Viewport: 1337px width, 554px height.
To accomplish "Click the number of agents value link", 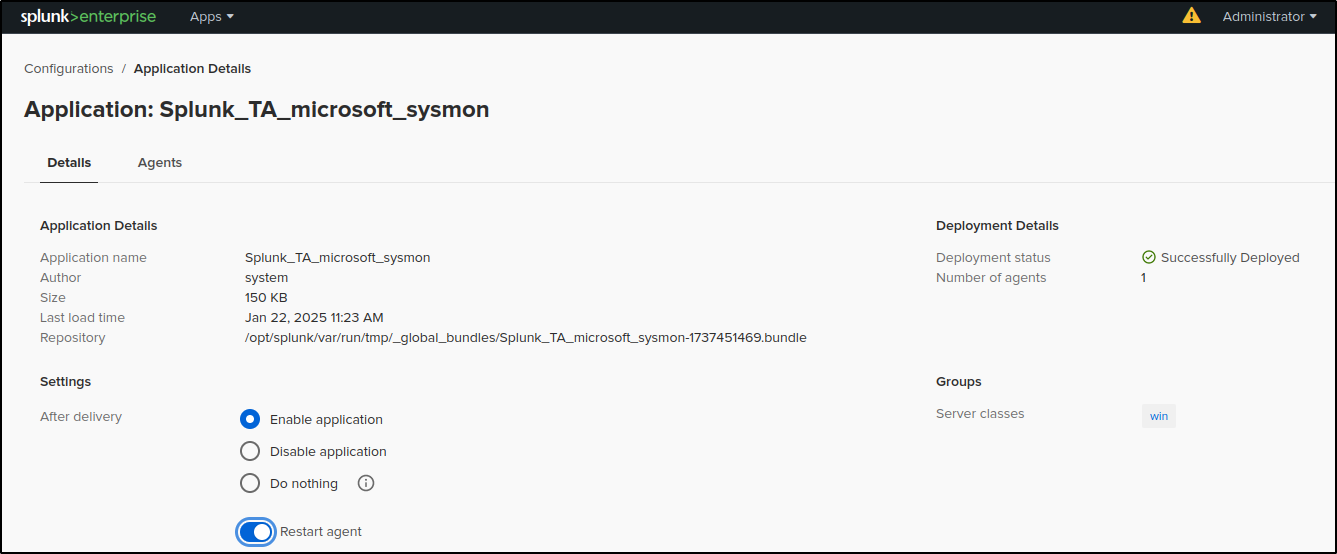I will 1144,277.
